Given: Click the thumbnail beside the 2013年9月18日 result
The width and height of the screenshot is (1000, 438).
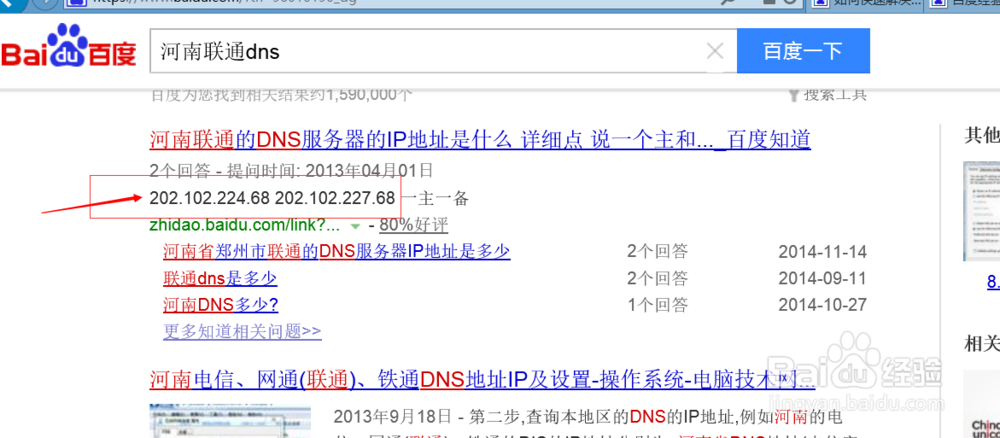Looking at the screenshot, I should pos(230,421).
